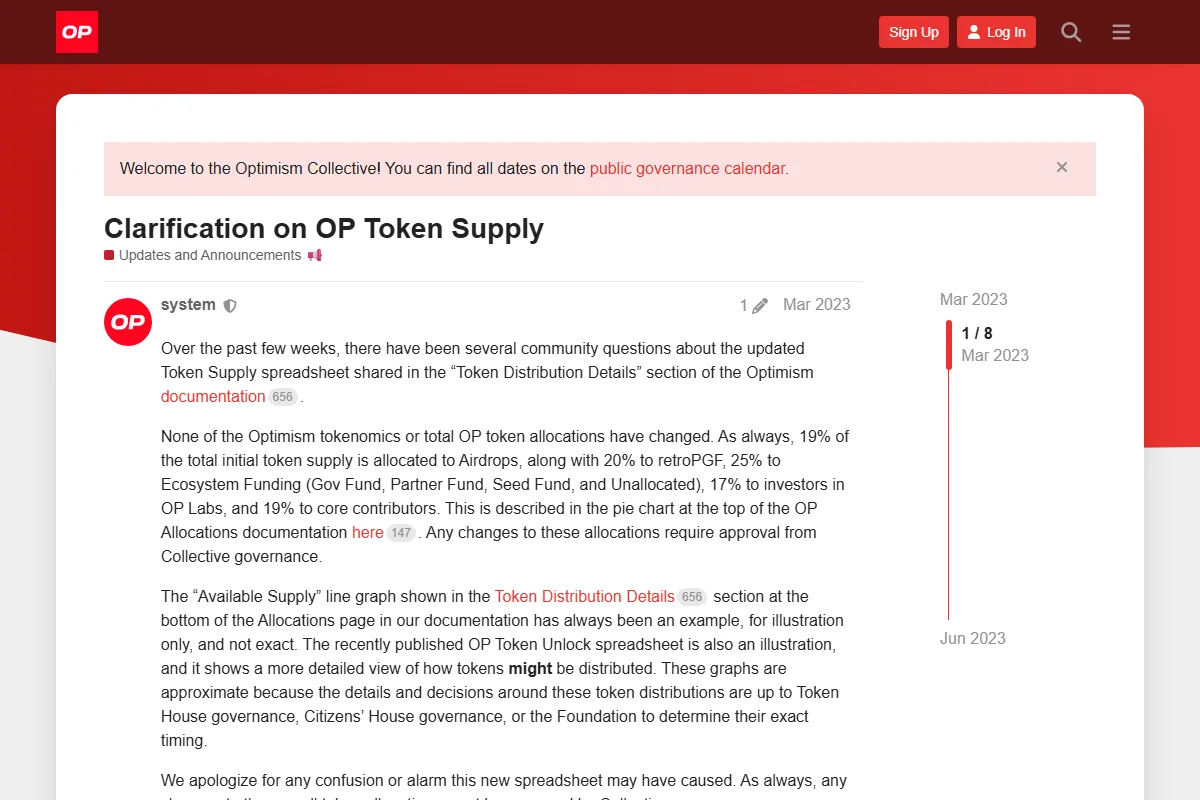Click the megaphone emoji beside category
The width and height of the screenshot is (1200, 800).
tap(315, 255)
